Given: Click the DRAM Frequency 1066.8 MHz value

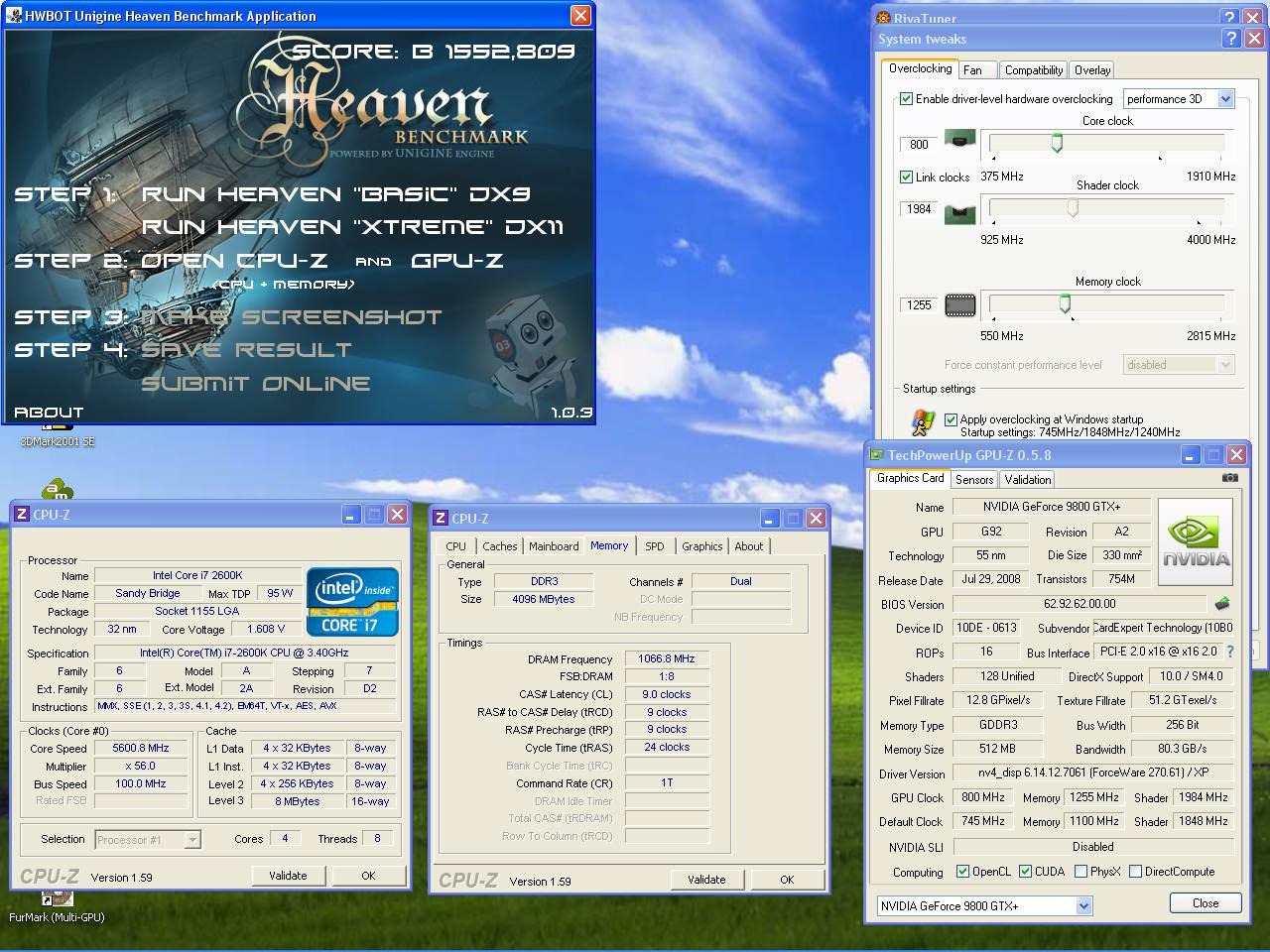Looking at the screenshot, I should (x=667, y=659).
